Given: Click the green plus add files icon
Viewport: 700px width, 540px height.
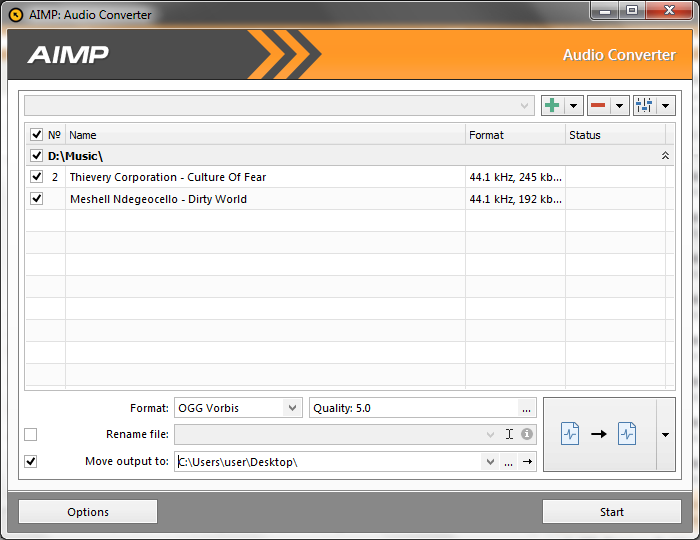Looking at the screenshot, I should 552,106.
